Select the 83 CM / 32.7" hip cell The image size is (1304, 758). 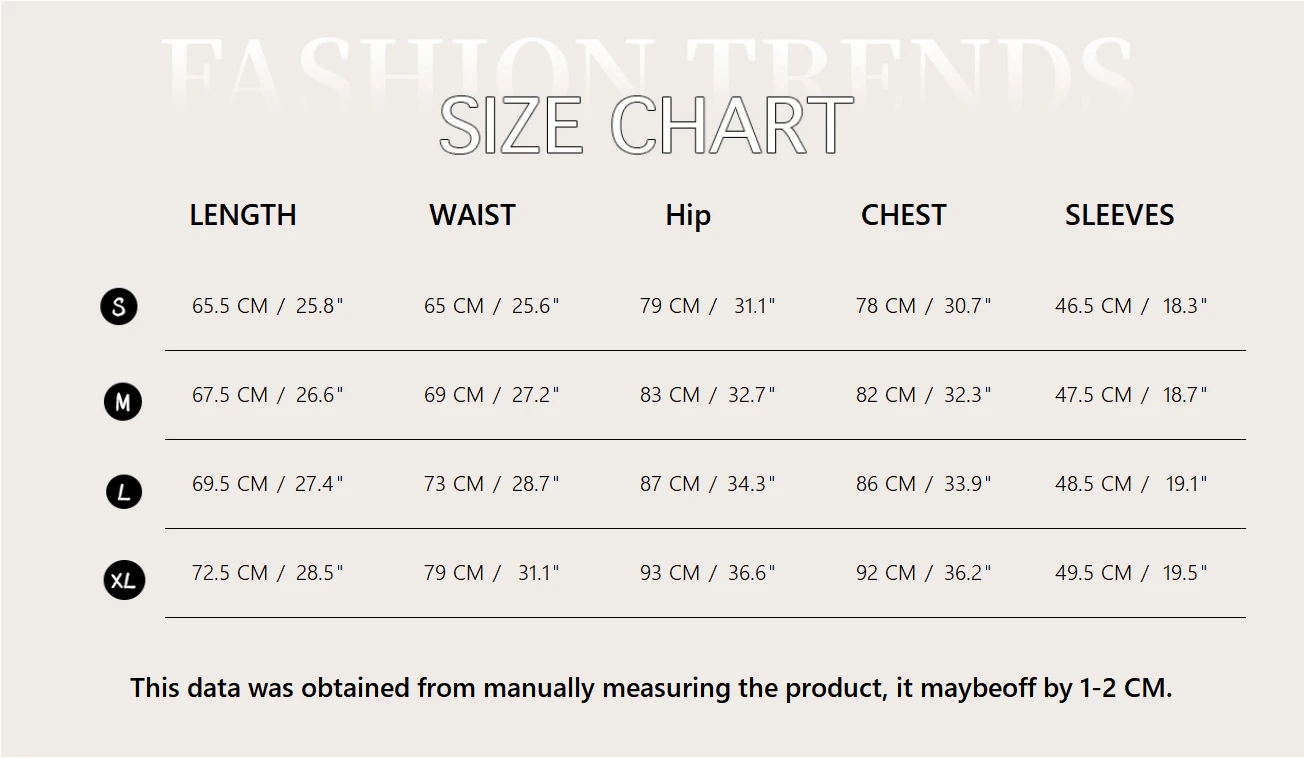point(707,395)
